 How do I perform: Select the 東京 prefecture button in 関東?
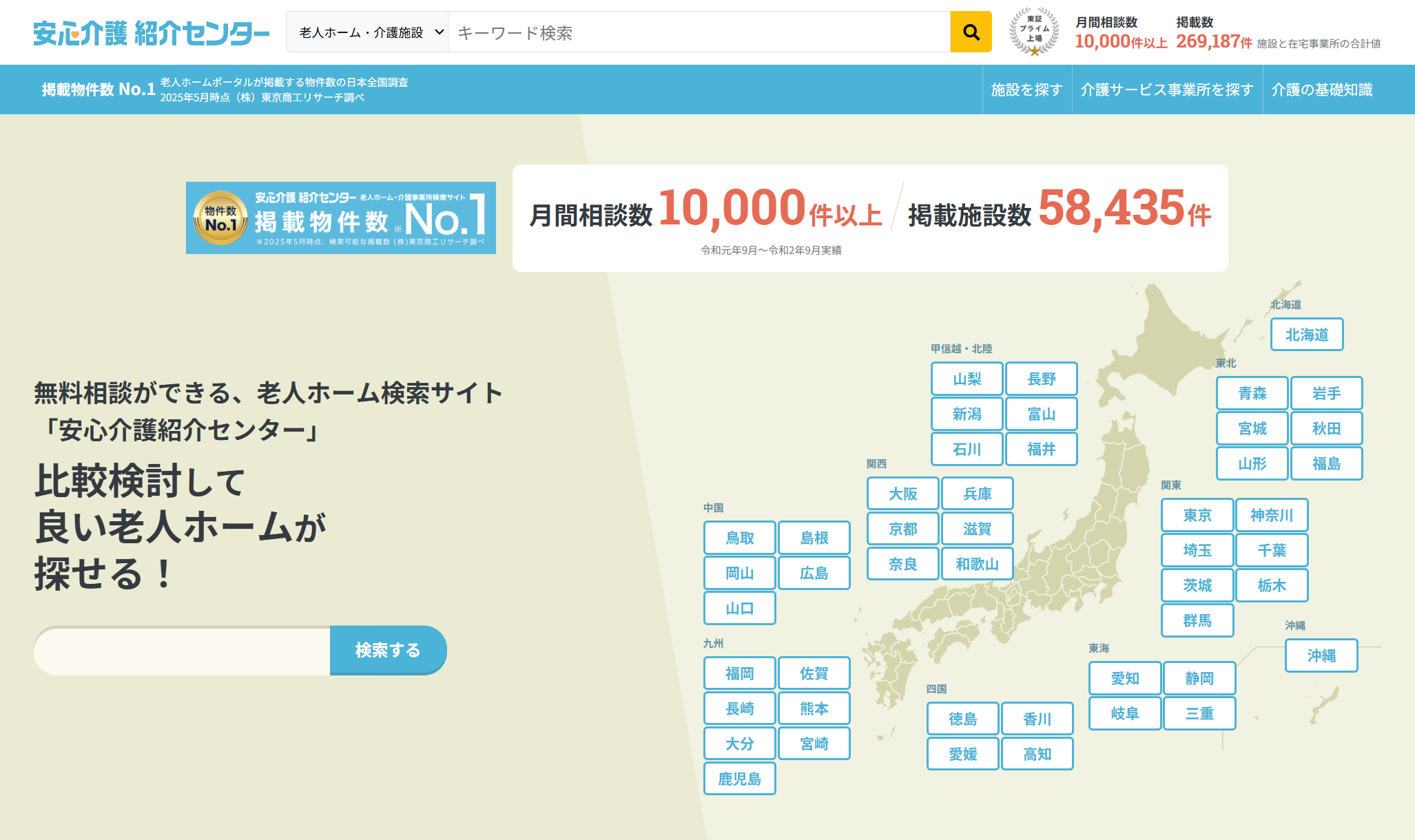[x=1197, y=515]
